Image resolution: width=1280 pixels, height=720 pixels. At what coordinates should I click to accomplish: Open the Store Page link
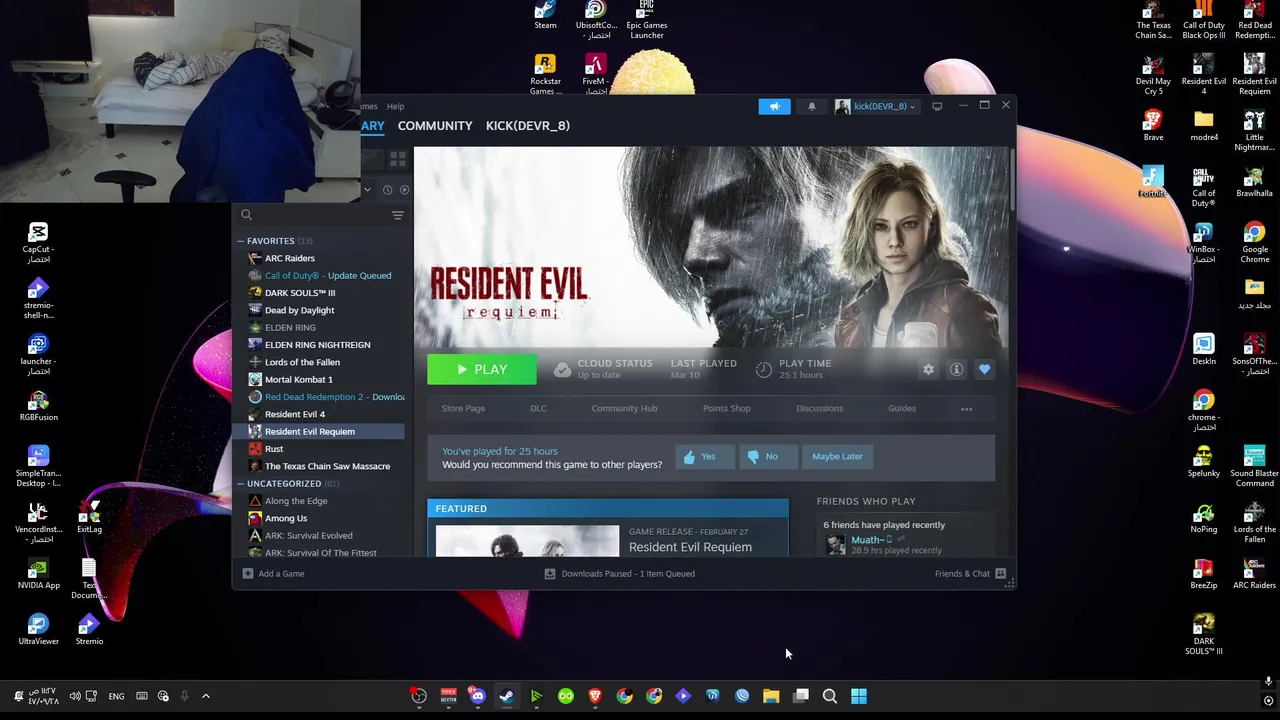(463, 409)
